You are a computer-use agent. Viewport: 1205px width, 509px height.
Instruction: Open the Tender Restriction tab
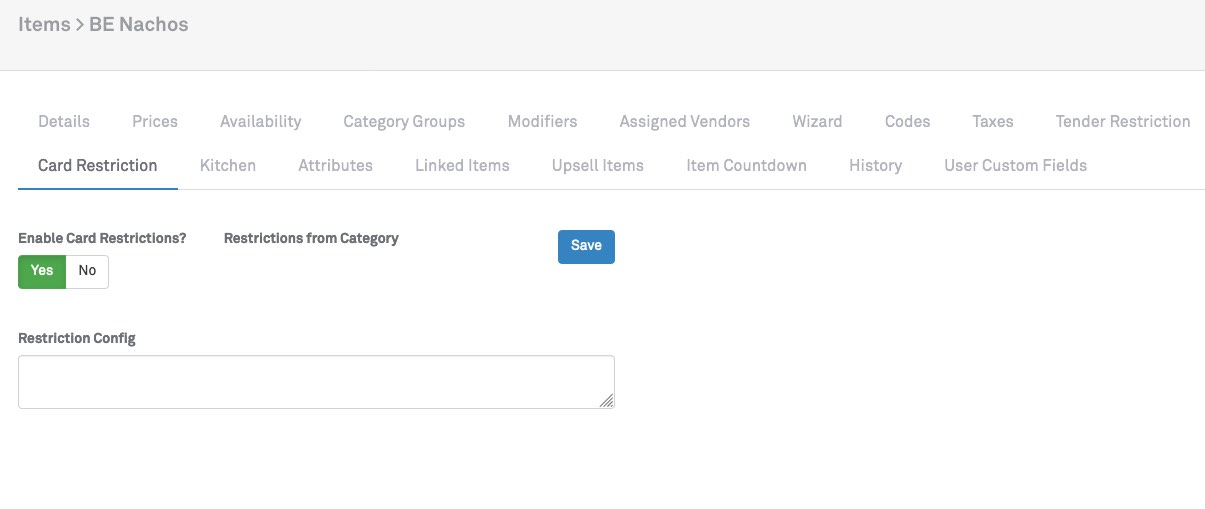pyautogui.click(x=1122, y=122)
